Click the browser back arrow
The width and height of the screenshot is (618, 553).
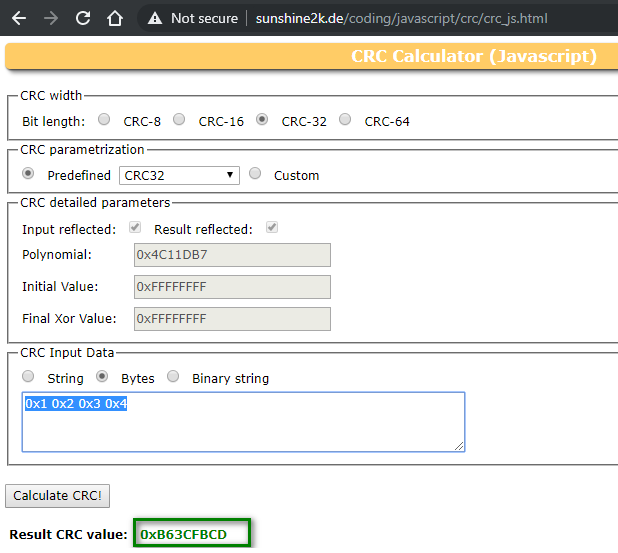pos(19,18)
